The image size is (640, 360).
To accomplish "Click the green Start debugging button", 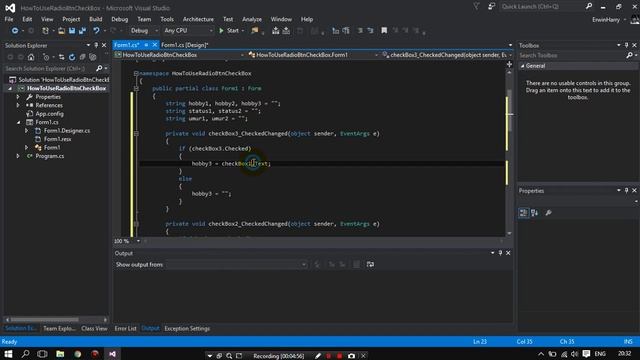I will pyautogui.click(x=229, y=31).
